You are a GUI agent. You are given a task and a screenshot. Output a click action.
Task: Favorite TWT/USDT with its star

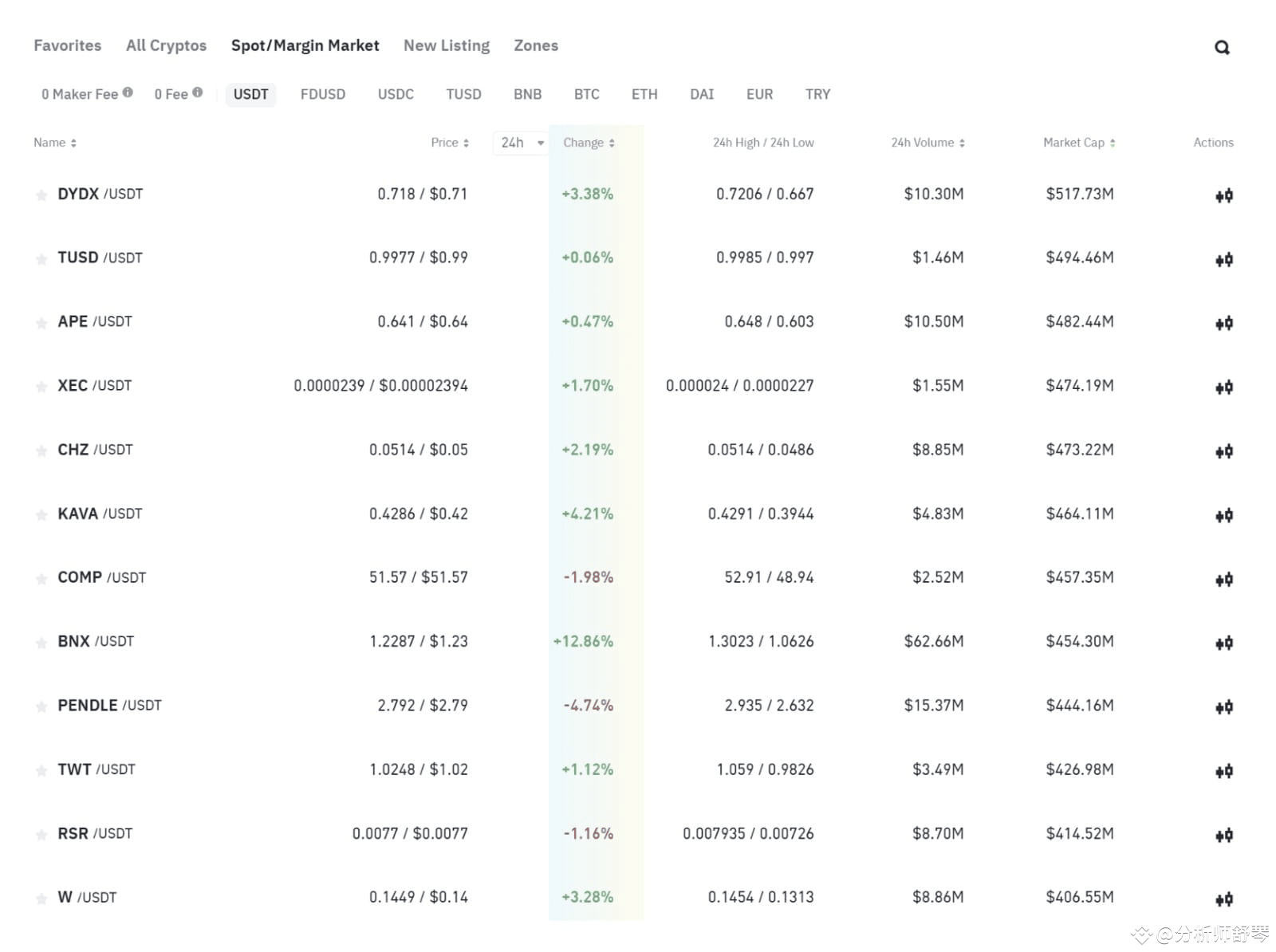coord(41,771)
